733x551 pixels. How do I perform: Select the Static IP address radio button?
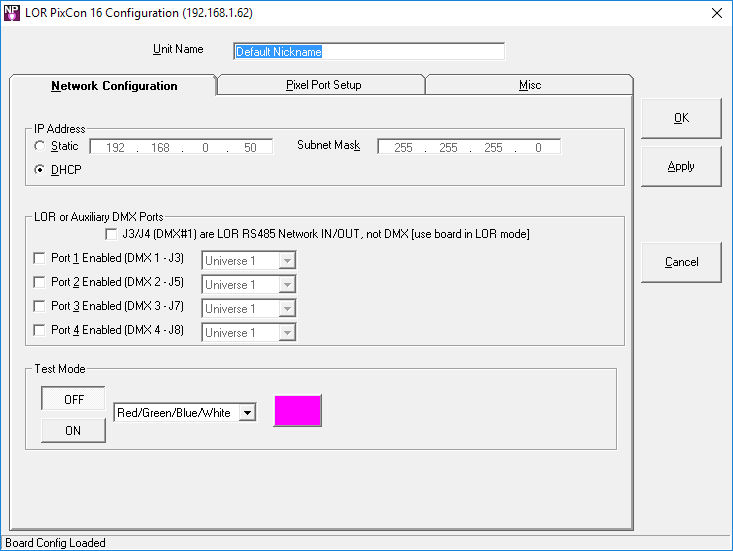[40, 146]
